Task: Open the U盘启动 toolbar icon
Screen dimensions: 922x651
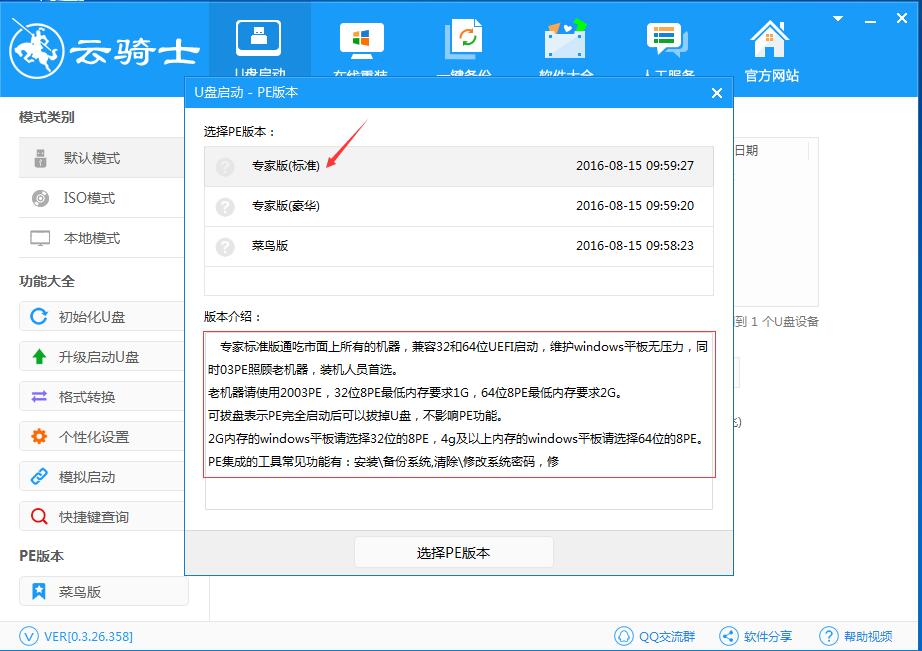Action: tap(259, 39)
